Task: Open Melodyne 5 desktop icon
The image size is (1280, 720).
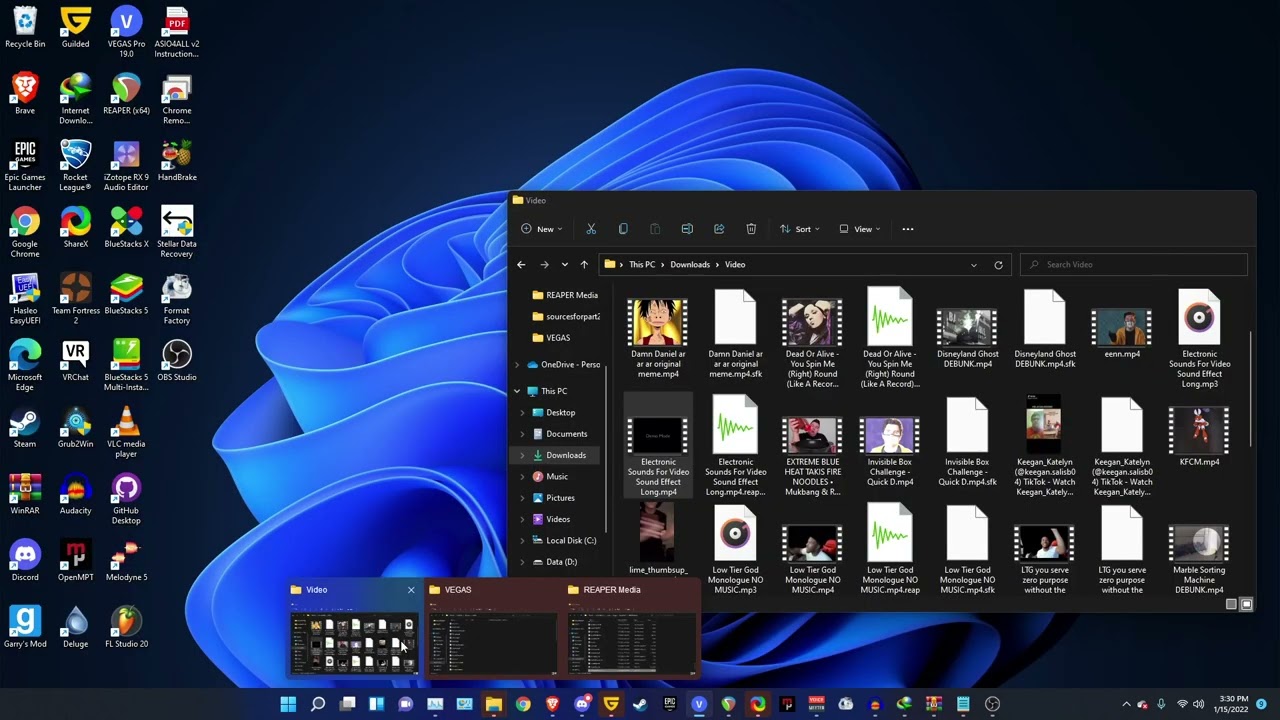Action: [x=126, y=561]
